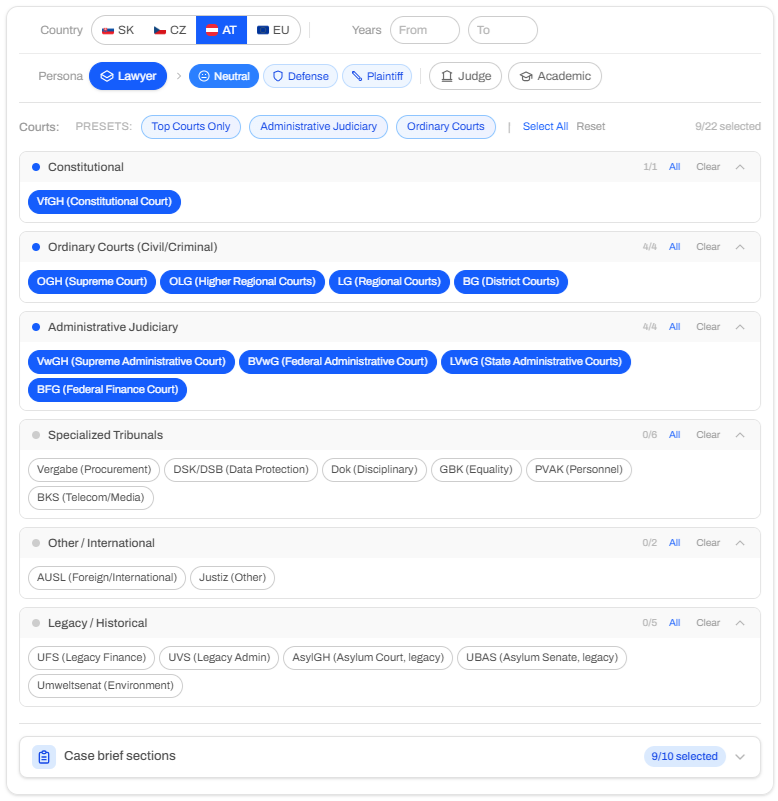Image resolution: width=778 pixels, height=801 pixels.
Task: Apply the Top Courts Only preset
Action: tap(190, 126)
